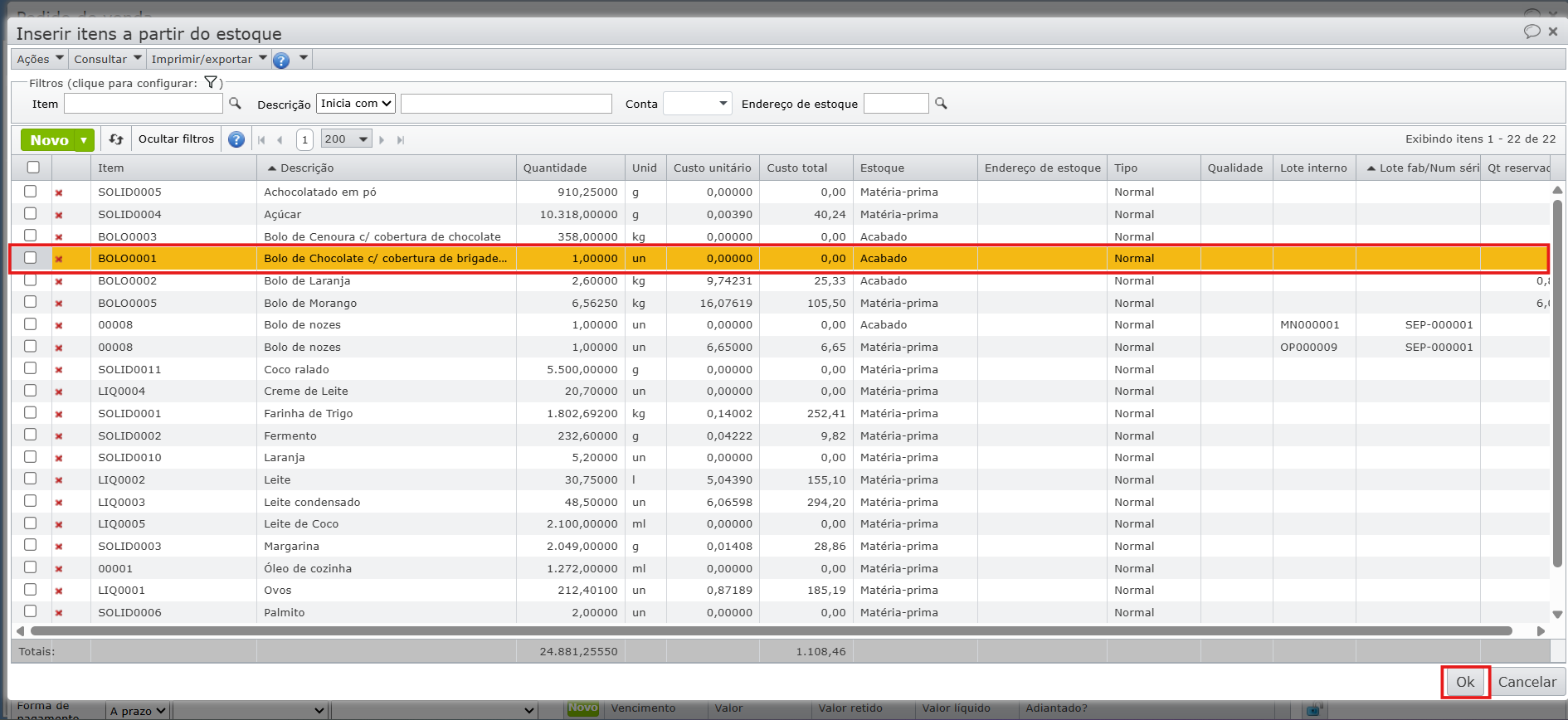Focus the Endereço de estoque input field
This screenshot has height=720, width=1568.
tap(896, 104)
